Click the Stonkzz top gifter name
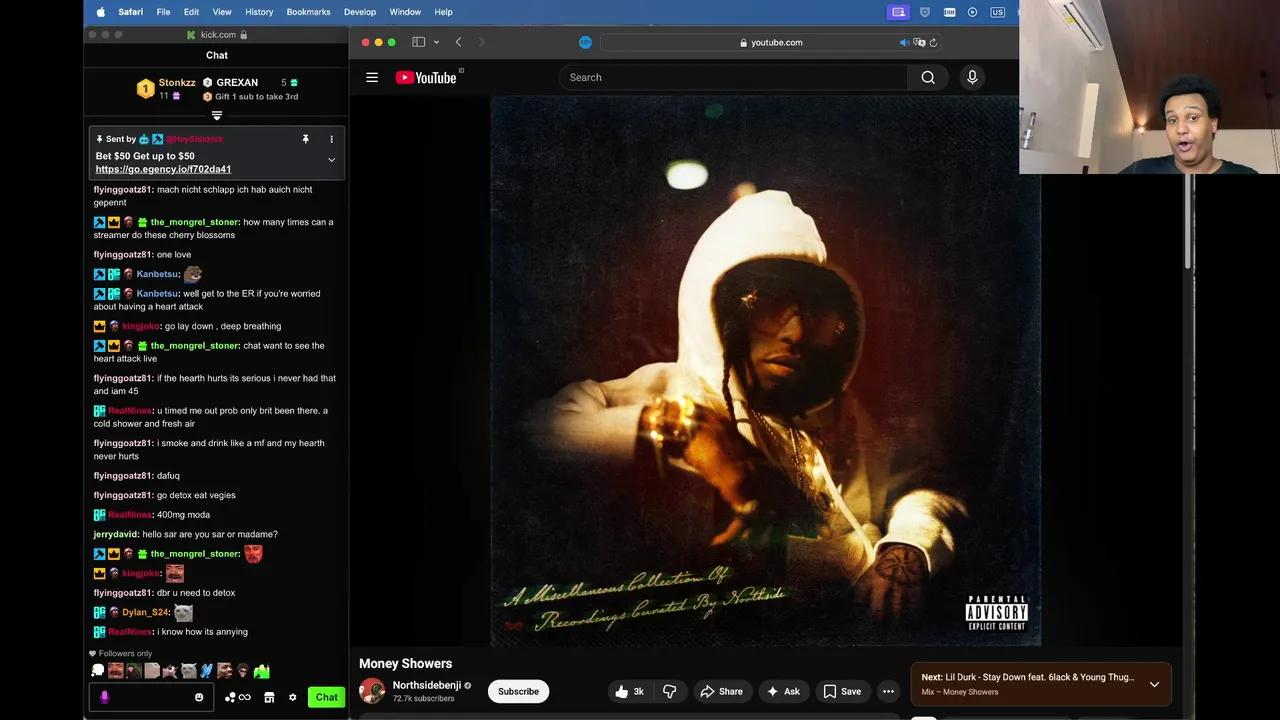 point(177,82)
